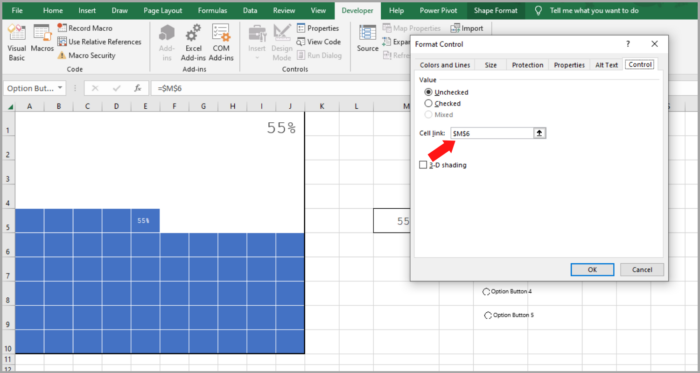Click Map Properties
The image size is (700, 373).
pos(411,28)
